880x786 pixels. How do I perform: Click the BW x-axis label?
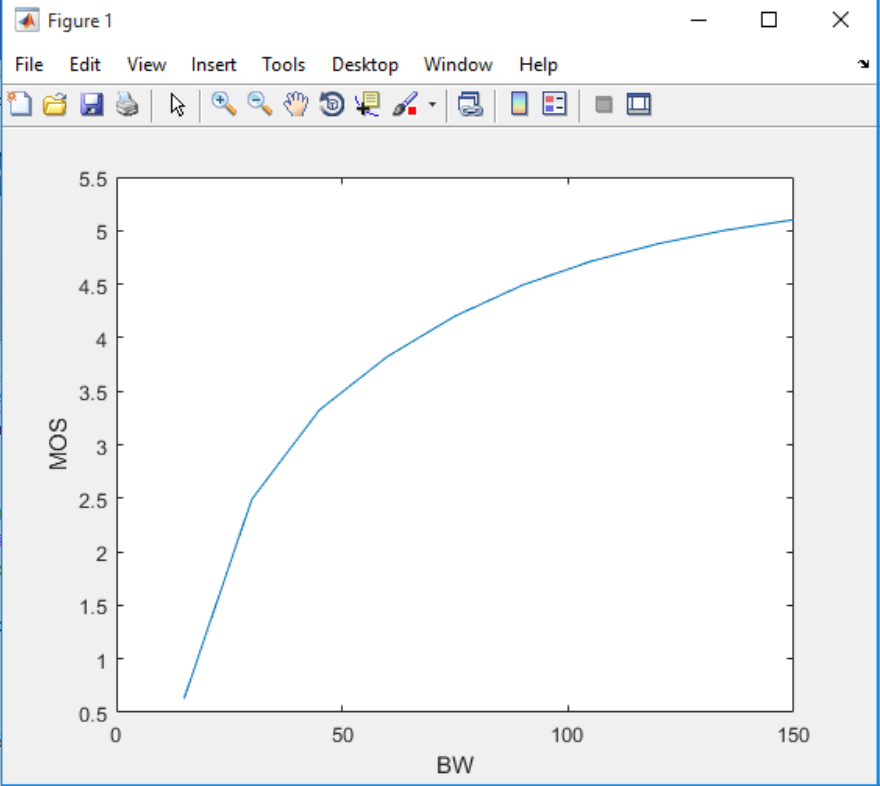click(455, 765)
